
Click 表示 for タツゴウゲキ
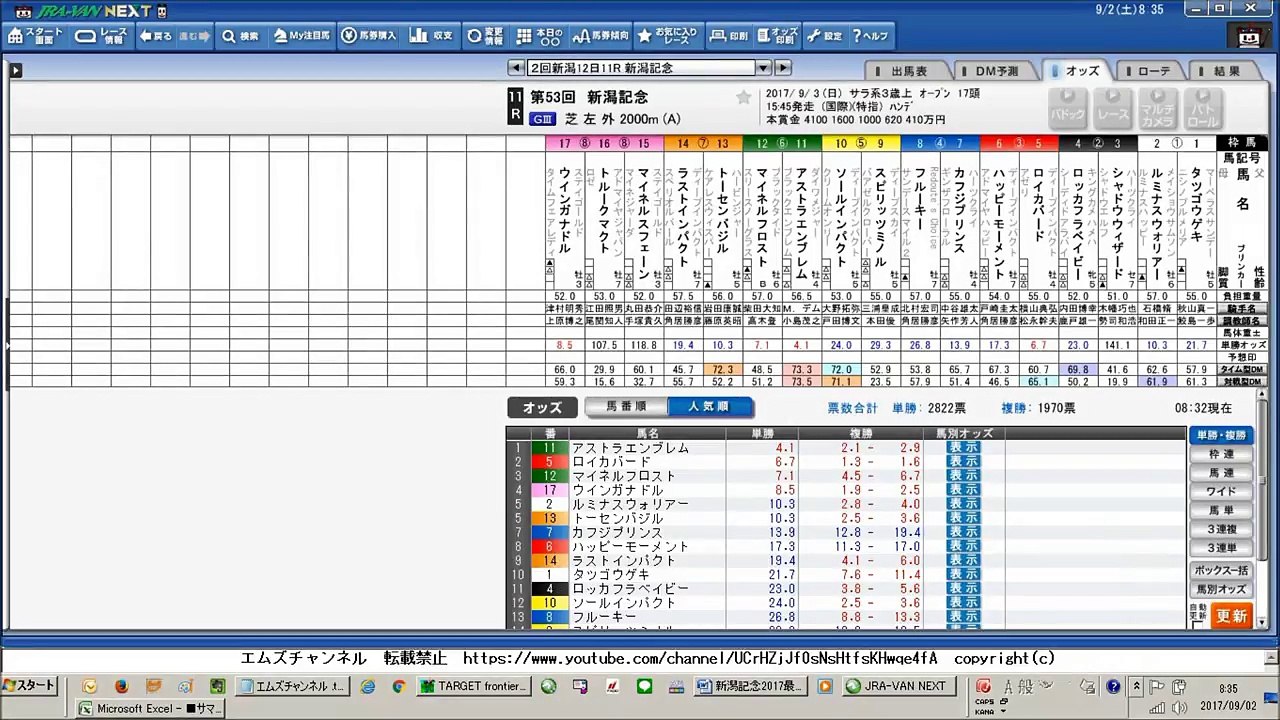coord(964,575)
